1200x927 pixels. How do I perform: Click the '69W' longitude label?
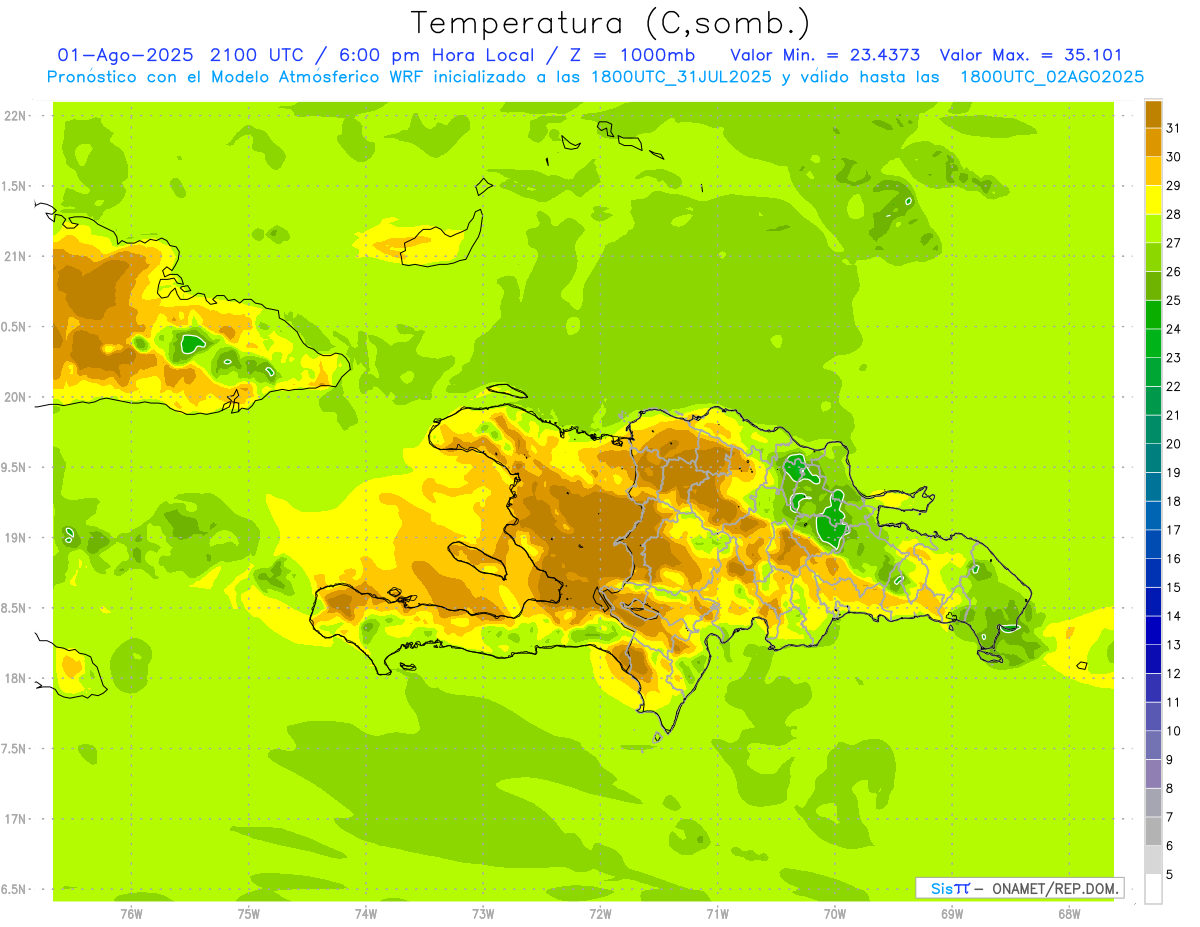[951, 913]
